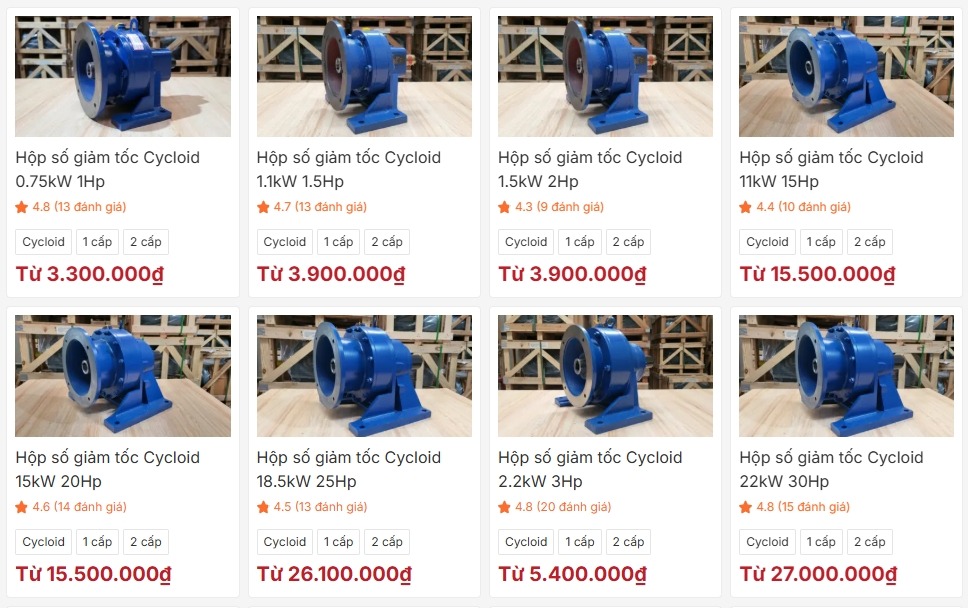Select 1 cấp tag on 1.1kW 1.5Hp card
968x608 pixels.
pos(338,242)
